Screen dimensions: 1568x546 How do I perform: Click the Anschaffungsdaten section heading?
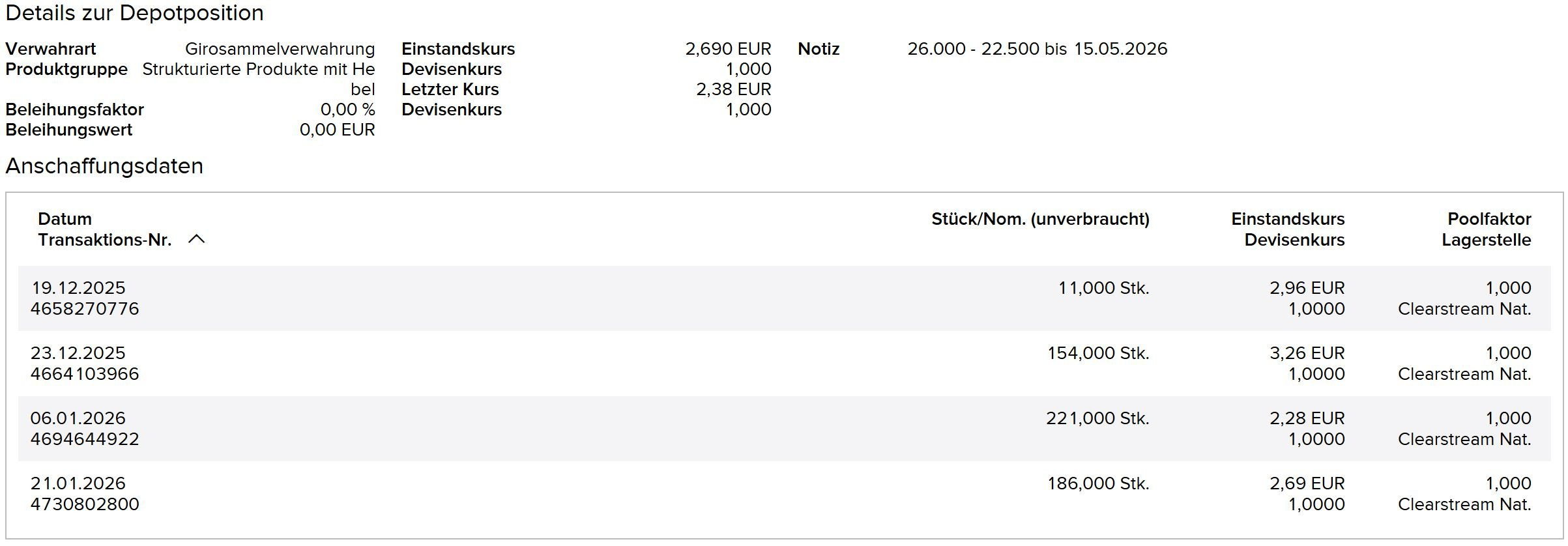point(104,166)
